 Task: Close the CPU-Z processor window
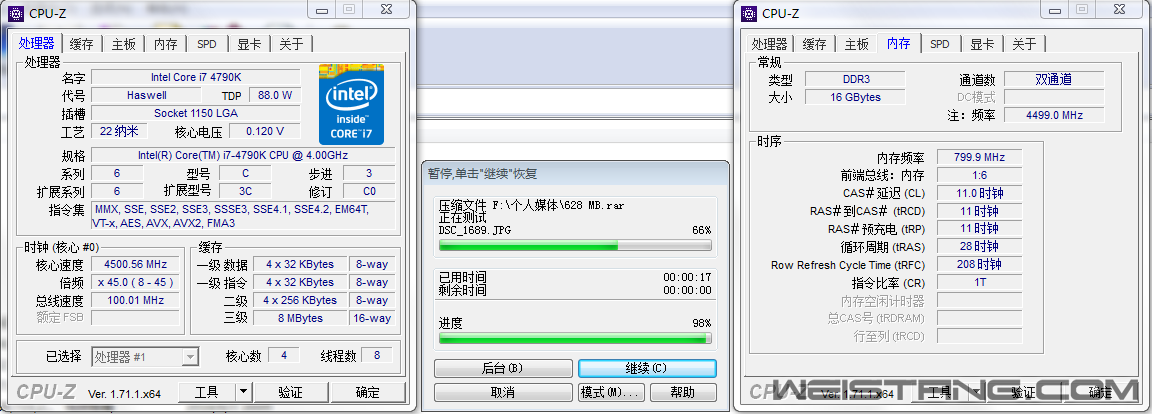pos(386,10)
